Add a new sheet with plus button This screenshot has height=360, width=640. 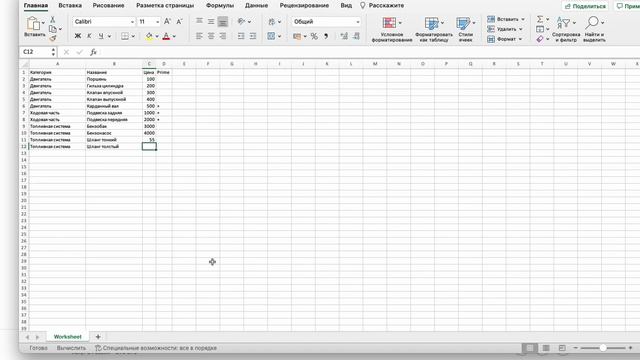point(98,337)
